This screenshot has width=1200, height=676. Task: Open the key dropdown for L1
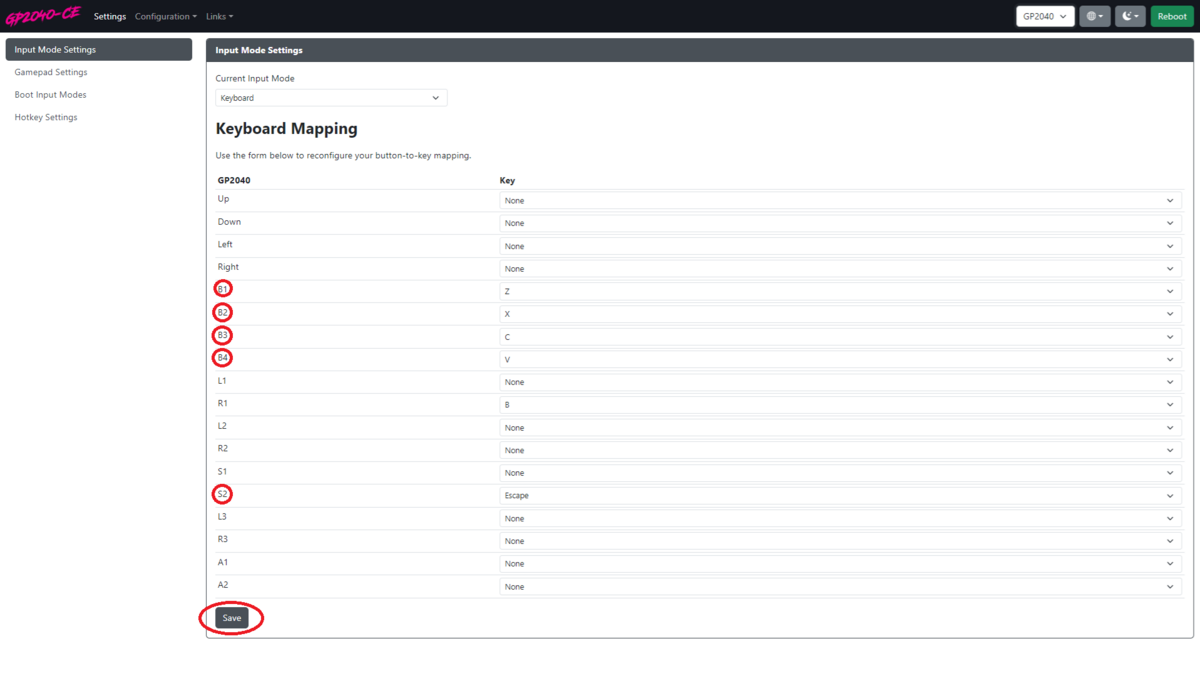(x=840, y=382)
